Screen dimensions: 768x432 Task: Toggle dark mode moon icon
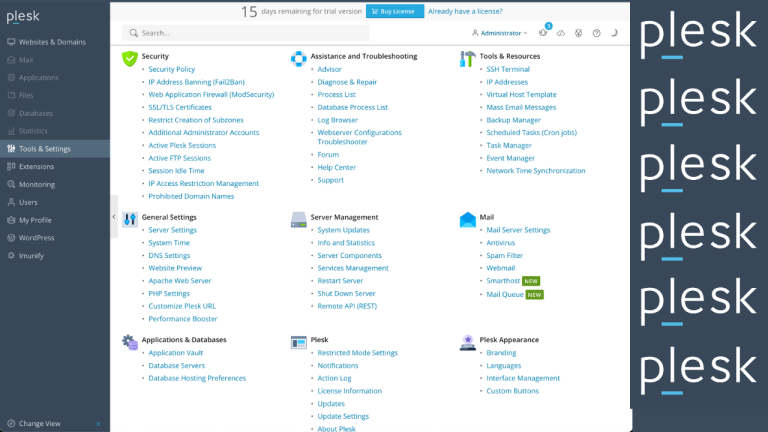(x=614, y=33)
